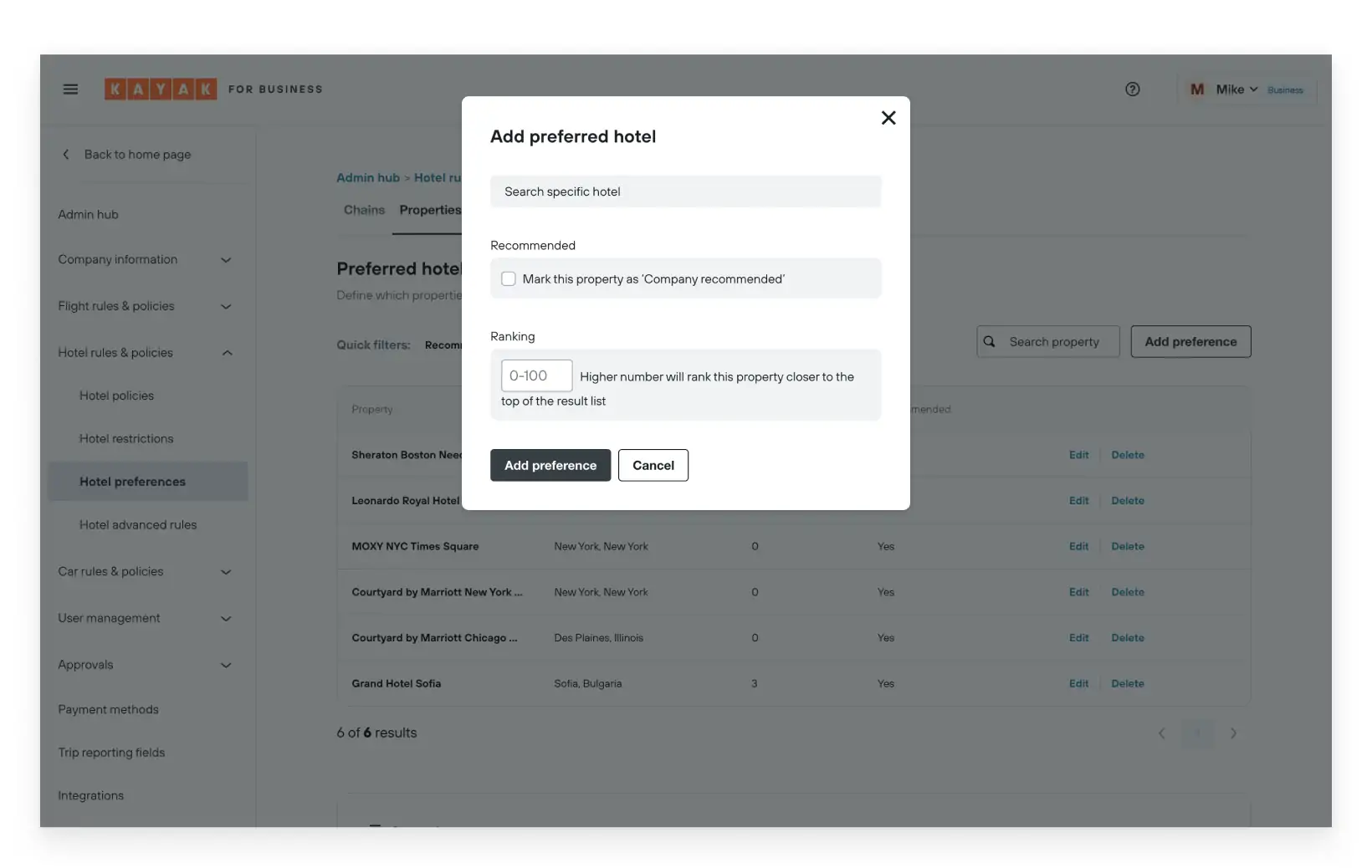Select Hotel preferences in the sidebar
Screen dimensions: 1372x868
131,481
